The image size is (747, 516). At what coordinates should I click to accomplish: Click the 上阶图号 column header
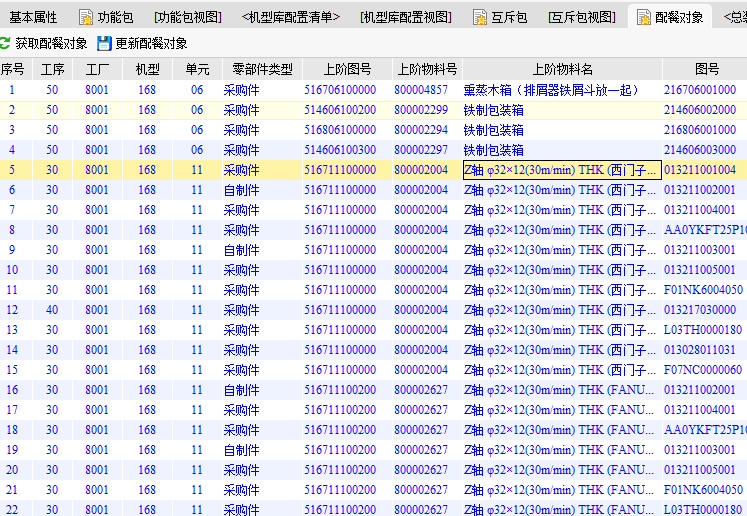347,69
